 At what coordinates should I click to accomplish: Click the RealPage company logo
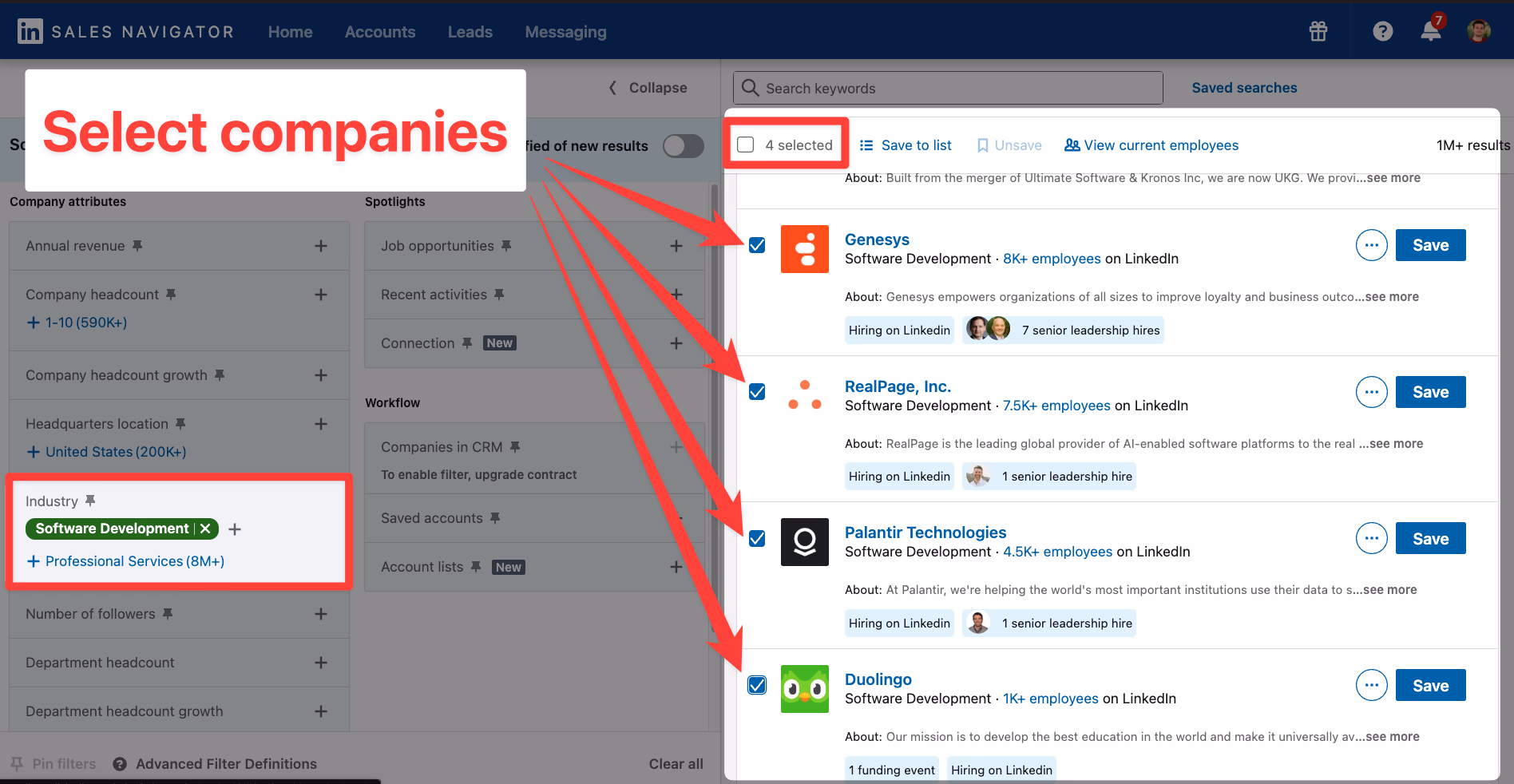click(x=805, y=395)
